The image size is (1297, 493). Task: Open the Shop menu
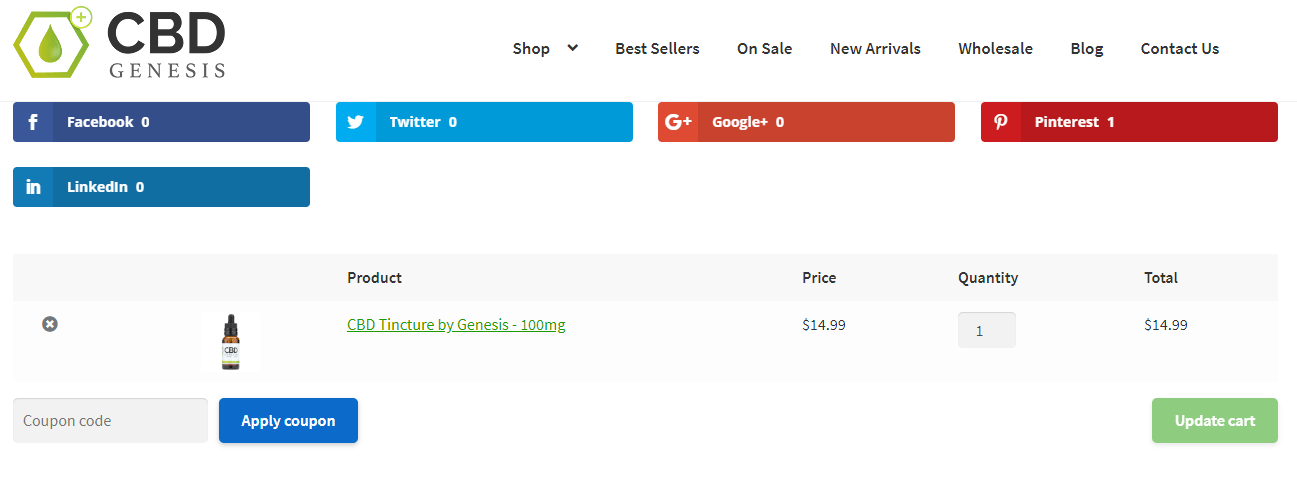pos(531,48)
